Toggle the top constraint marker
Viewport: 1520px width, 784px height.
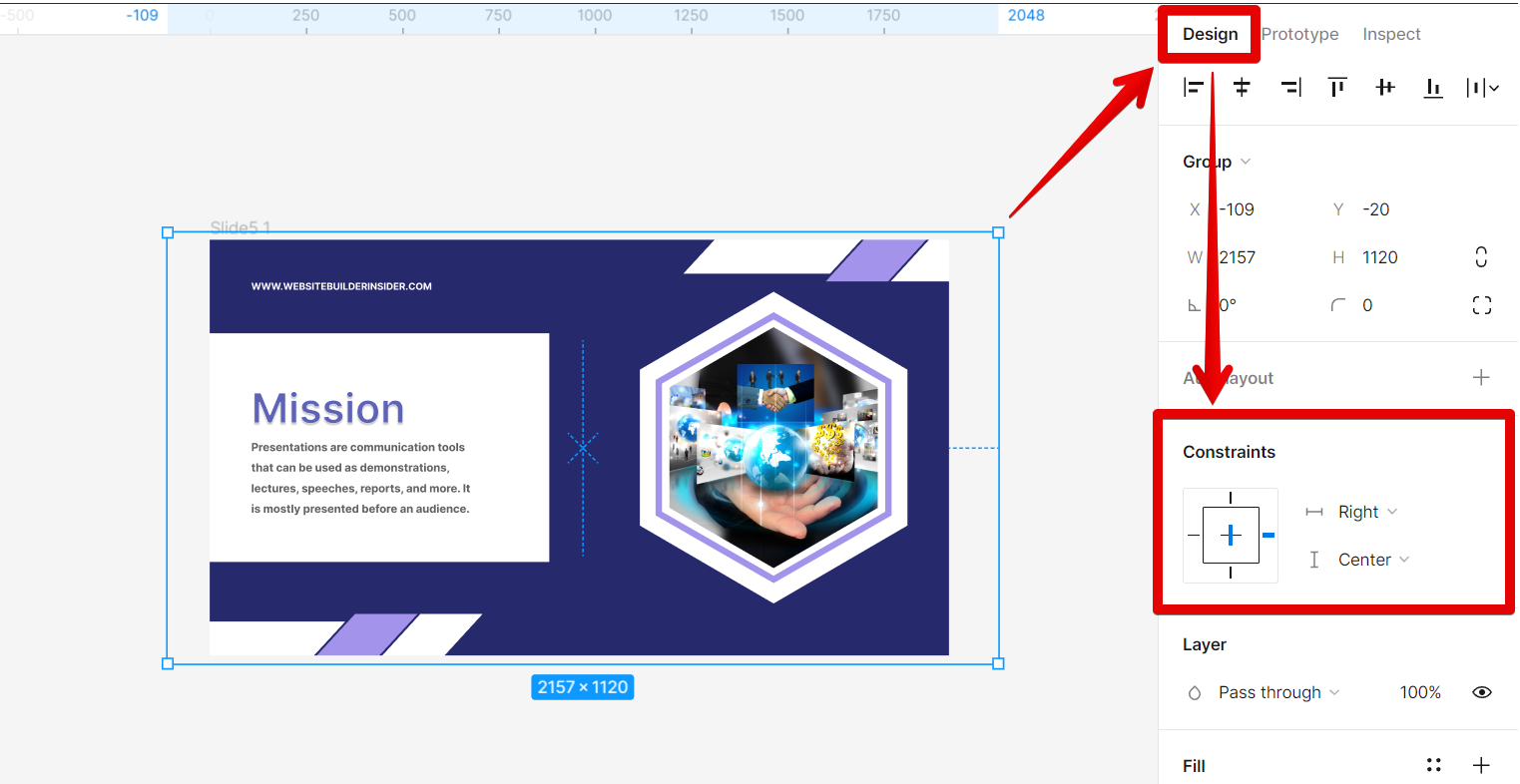coord(1231,498)
